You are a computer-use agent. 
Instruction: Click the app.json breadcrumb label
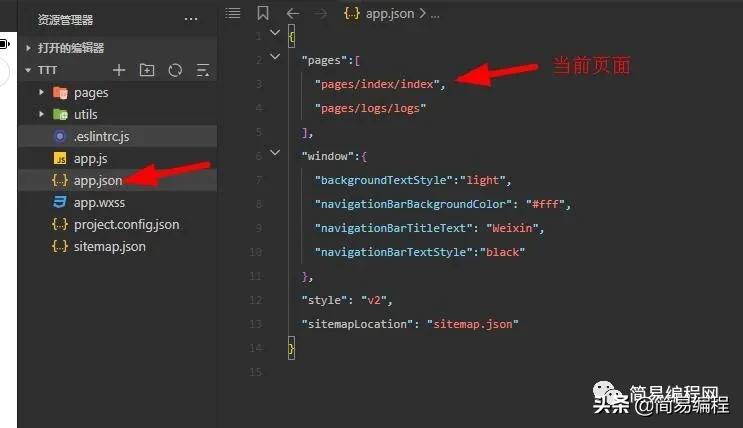[x=390, y=14]
